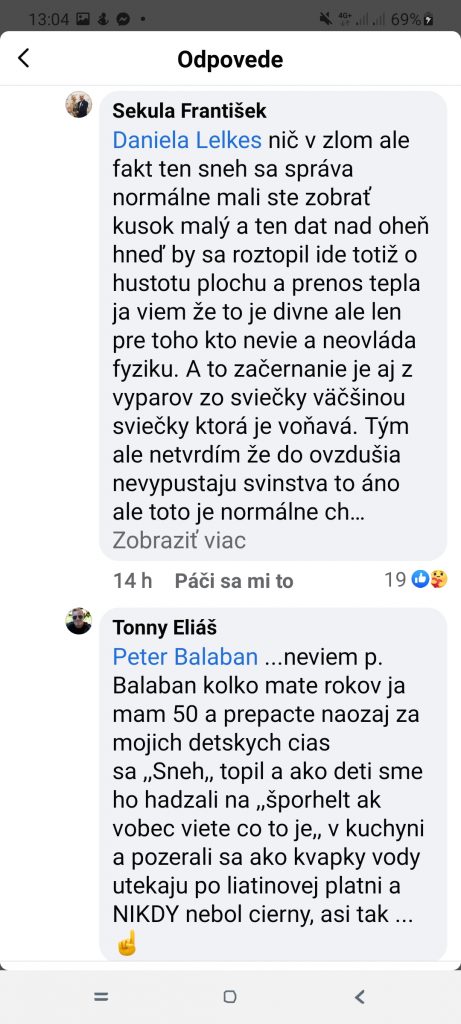Tap the battery indicator in status bar

pyautogui.click(x=428, y=20)
